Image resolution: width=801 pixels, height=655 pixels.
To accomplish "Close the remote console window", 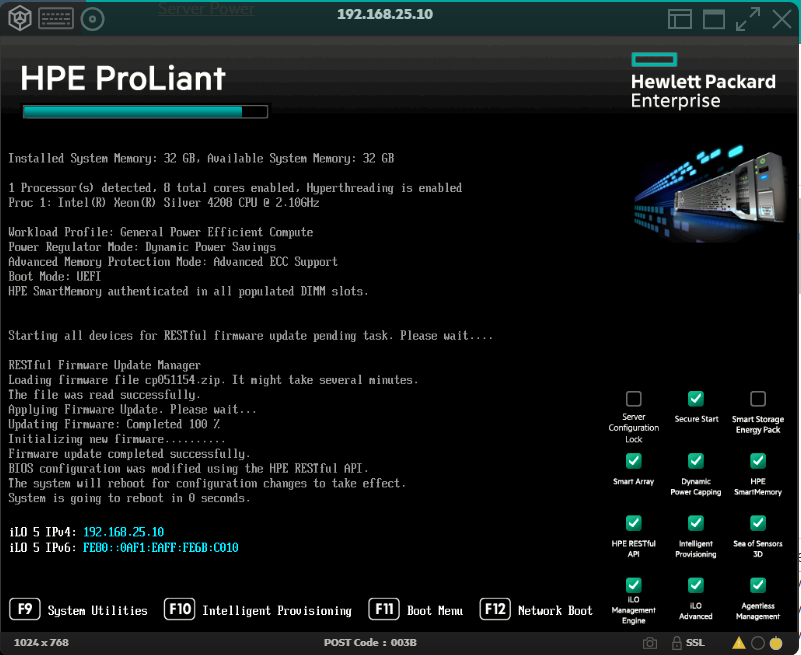I will [x=782, y=19].
